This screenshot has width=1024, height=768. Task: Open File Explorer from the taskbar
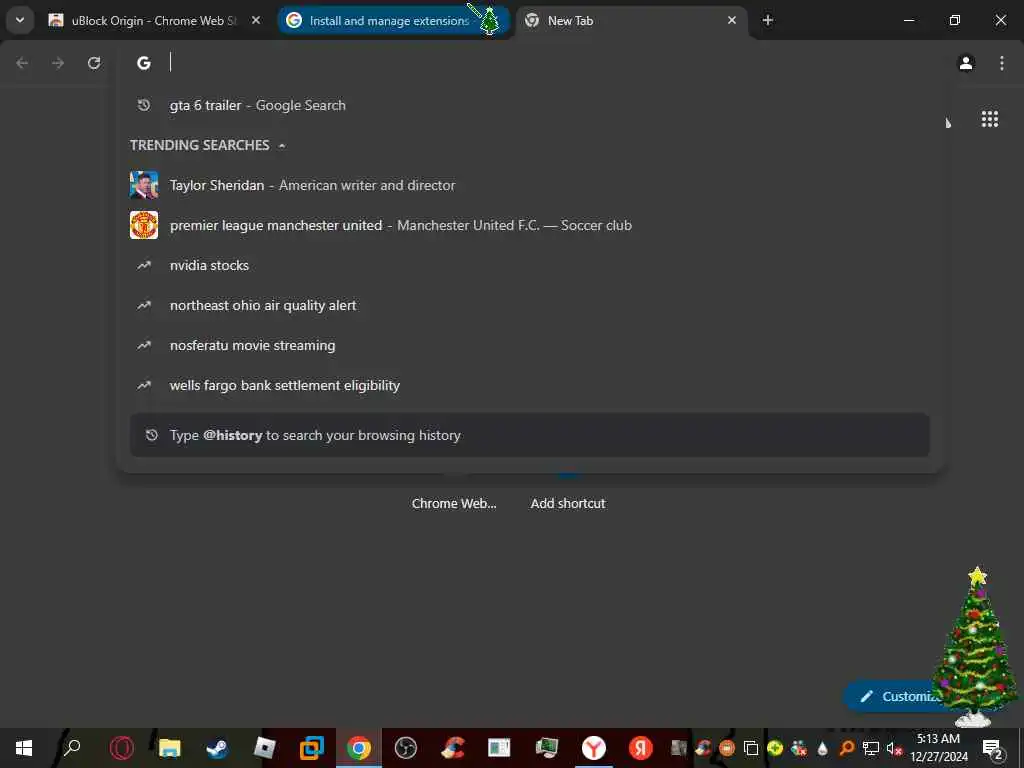pos(169,748)
